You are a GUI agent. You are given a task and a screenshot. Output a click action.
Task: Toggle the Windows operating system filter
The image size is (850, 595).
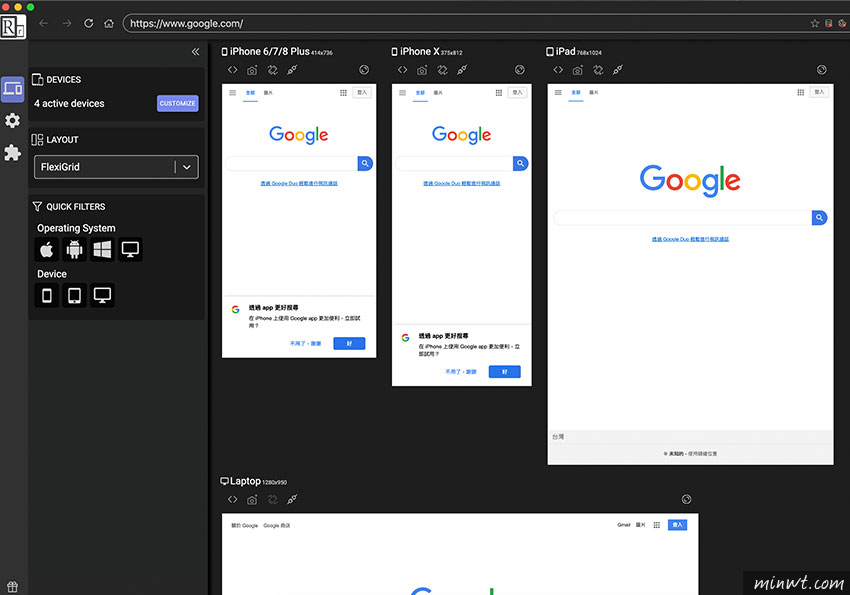102,249
